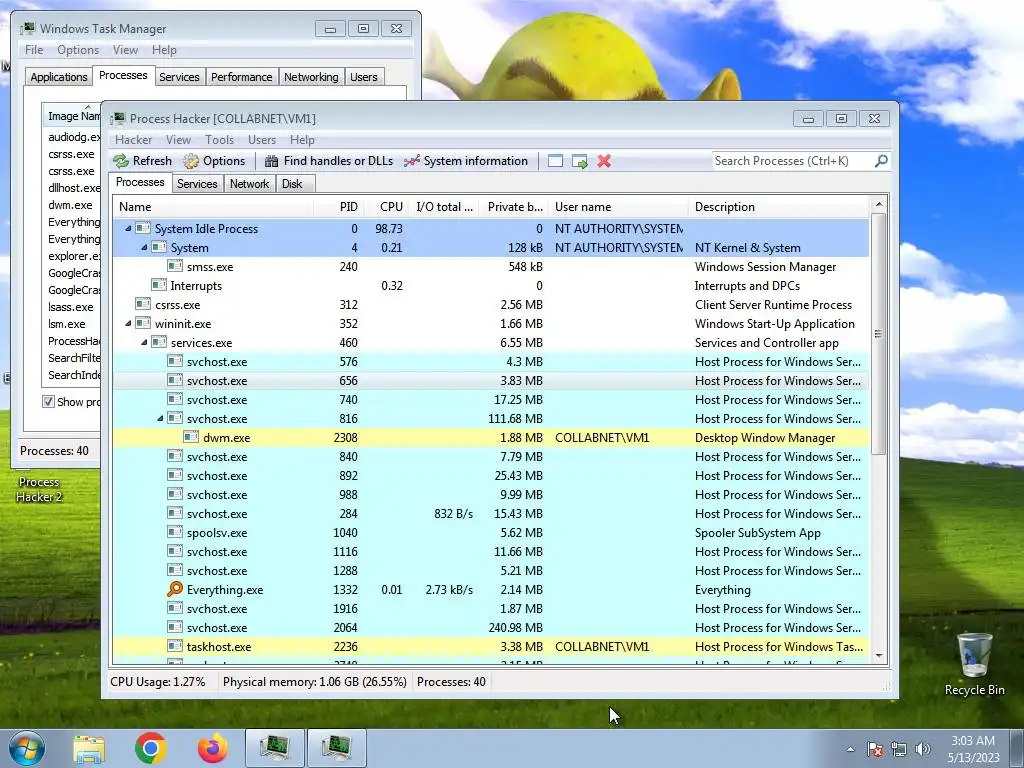Click the CPU Usage status bar entry
The image size is (1024, 768).
157,682
